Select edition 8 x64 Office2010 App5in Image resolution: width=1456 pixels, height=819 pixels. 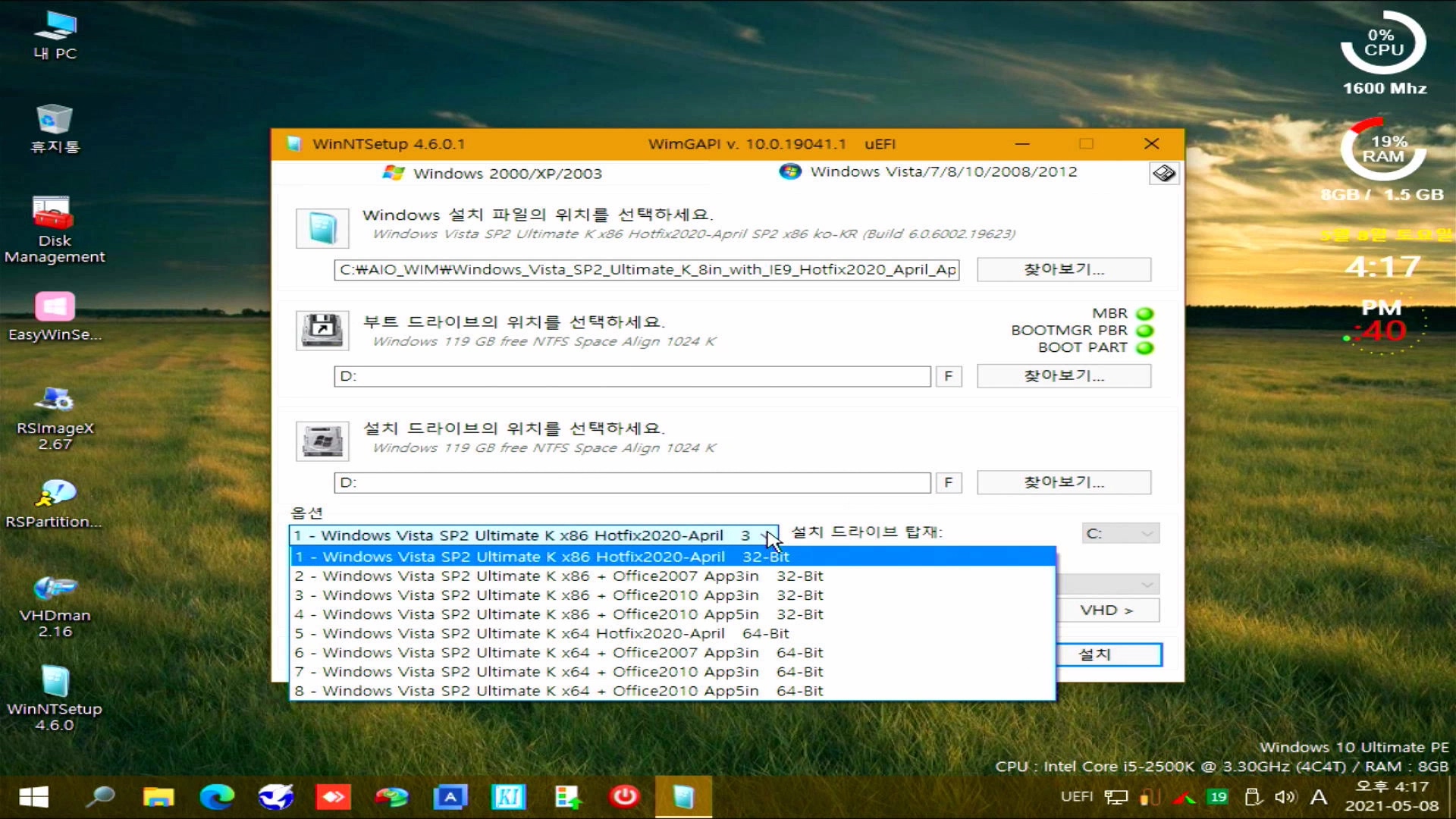[x=673, y=691]
